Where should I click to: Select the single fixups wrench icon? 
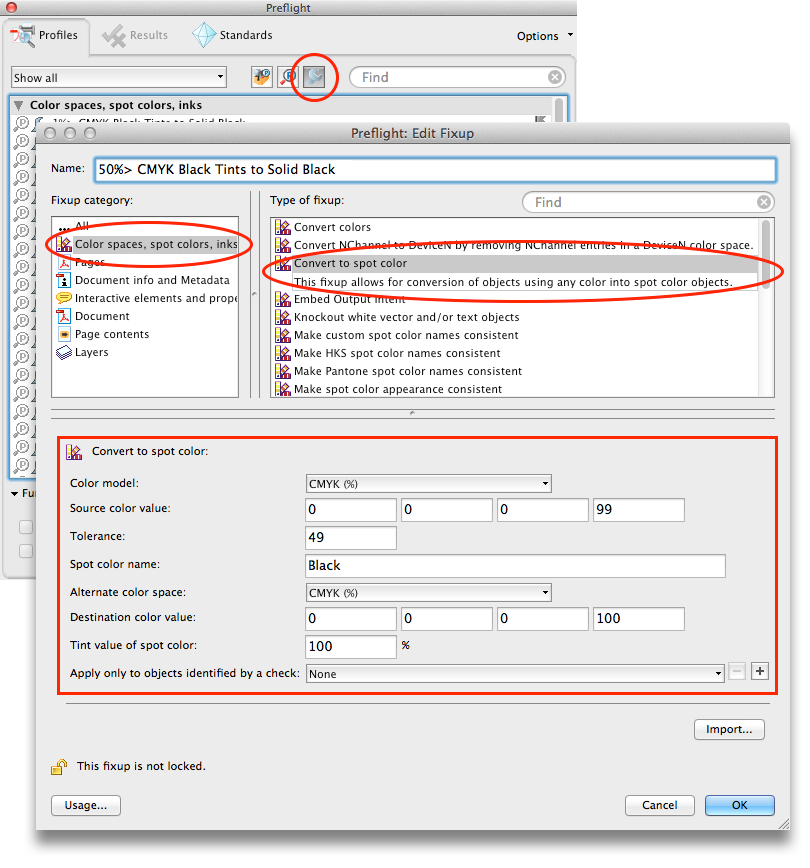(314, 77)
